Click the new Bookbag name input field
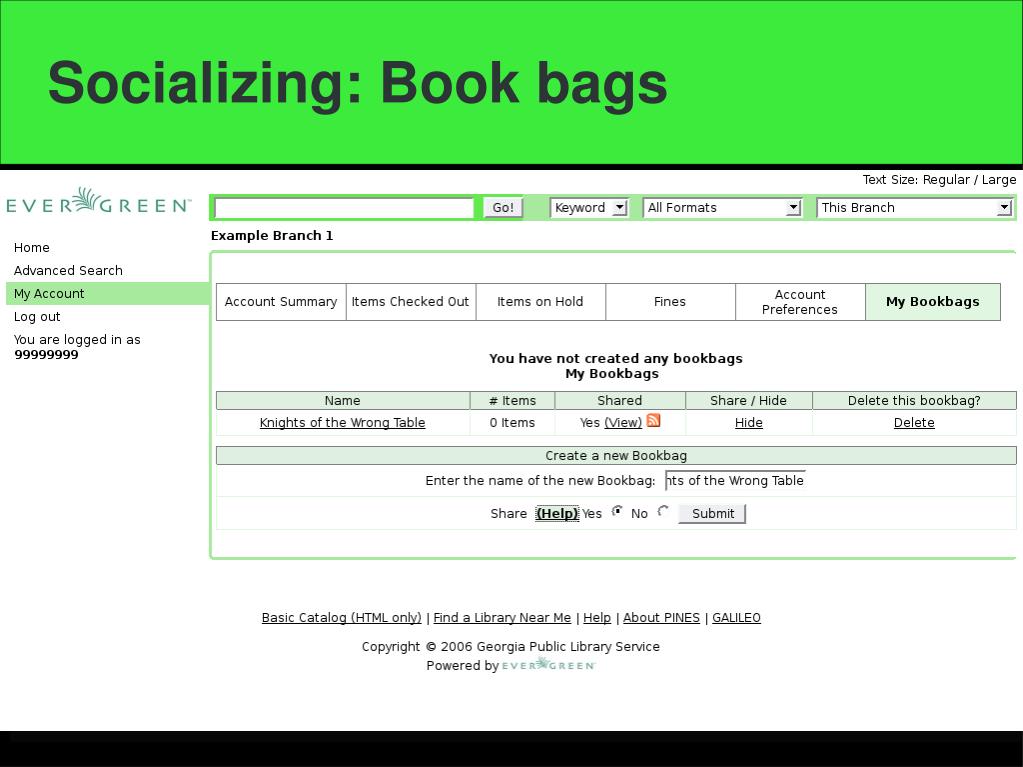 click(x=735, y=481)
